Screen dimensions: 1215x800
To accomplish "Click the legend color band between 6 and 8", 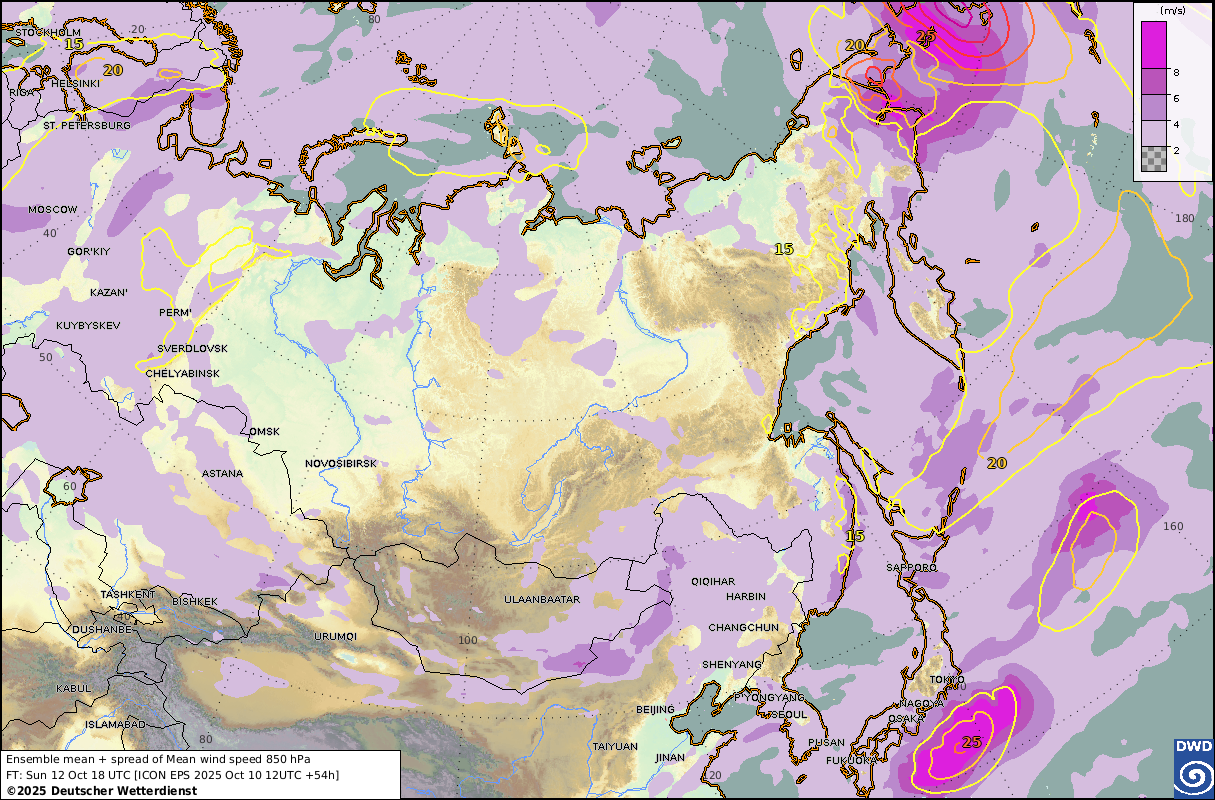I will point(1154,84).
